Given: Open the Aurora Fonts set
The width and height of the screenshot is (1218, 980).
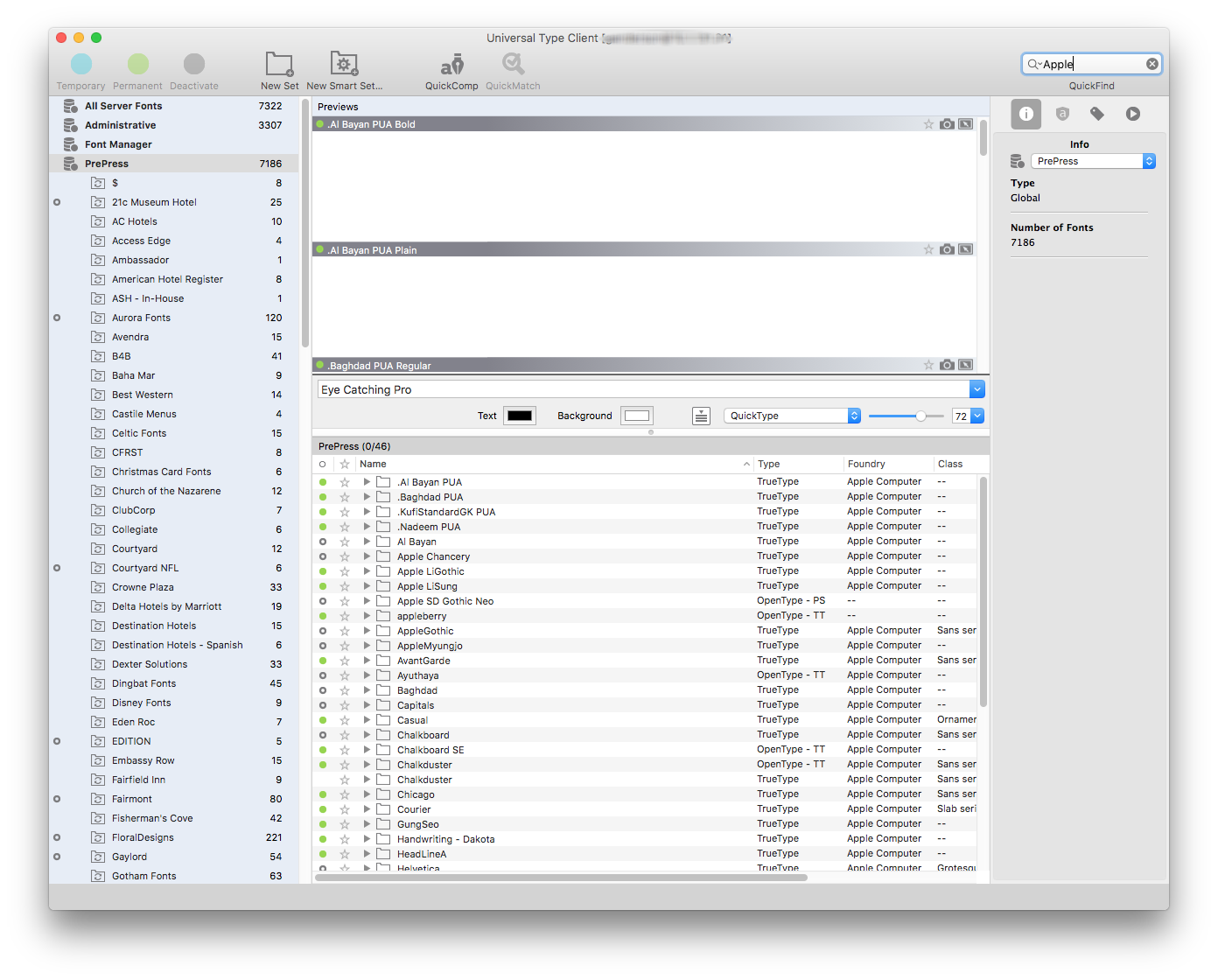Looking at the screenshot, I should pos(174,318).
